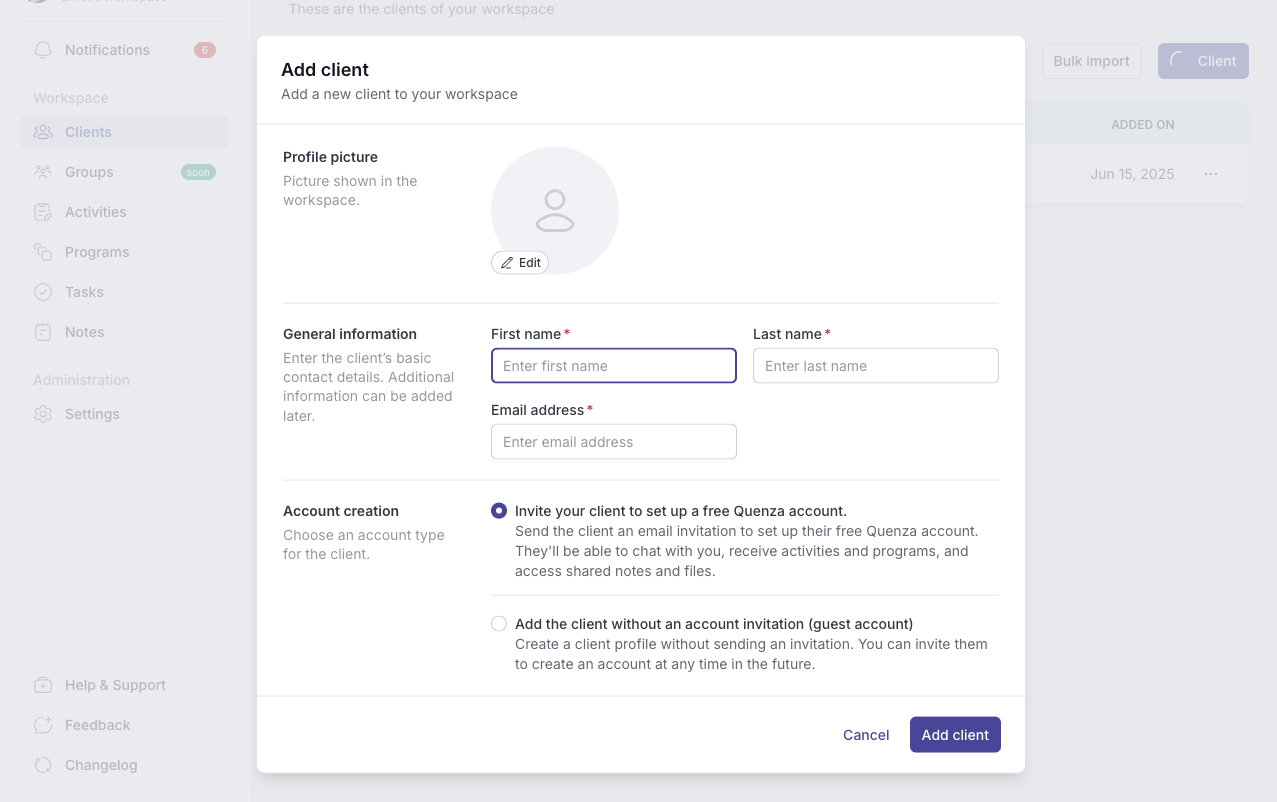The height and width of the screenshot is (802, 1277).
Task: Click the Groups sidebar icon
Action: pyautogui.click(x=43, y=172)
